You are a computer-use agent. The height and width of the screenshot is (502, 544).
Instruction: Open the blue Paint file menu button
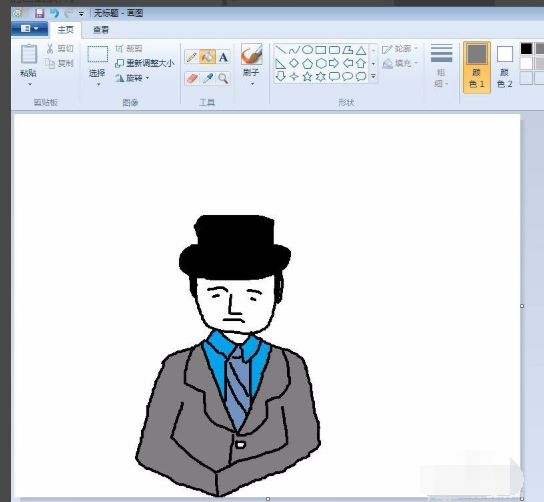(29, 29)
